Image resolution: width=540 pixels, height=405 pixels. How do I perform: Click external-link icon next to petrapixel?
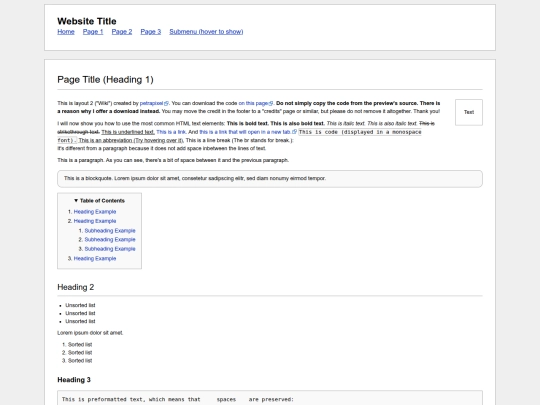coord(167,103)
